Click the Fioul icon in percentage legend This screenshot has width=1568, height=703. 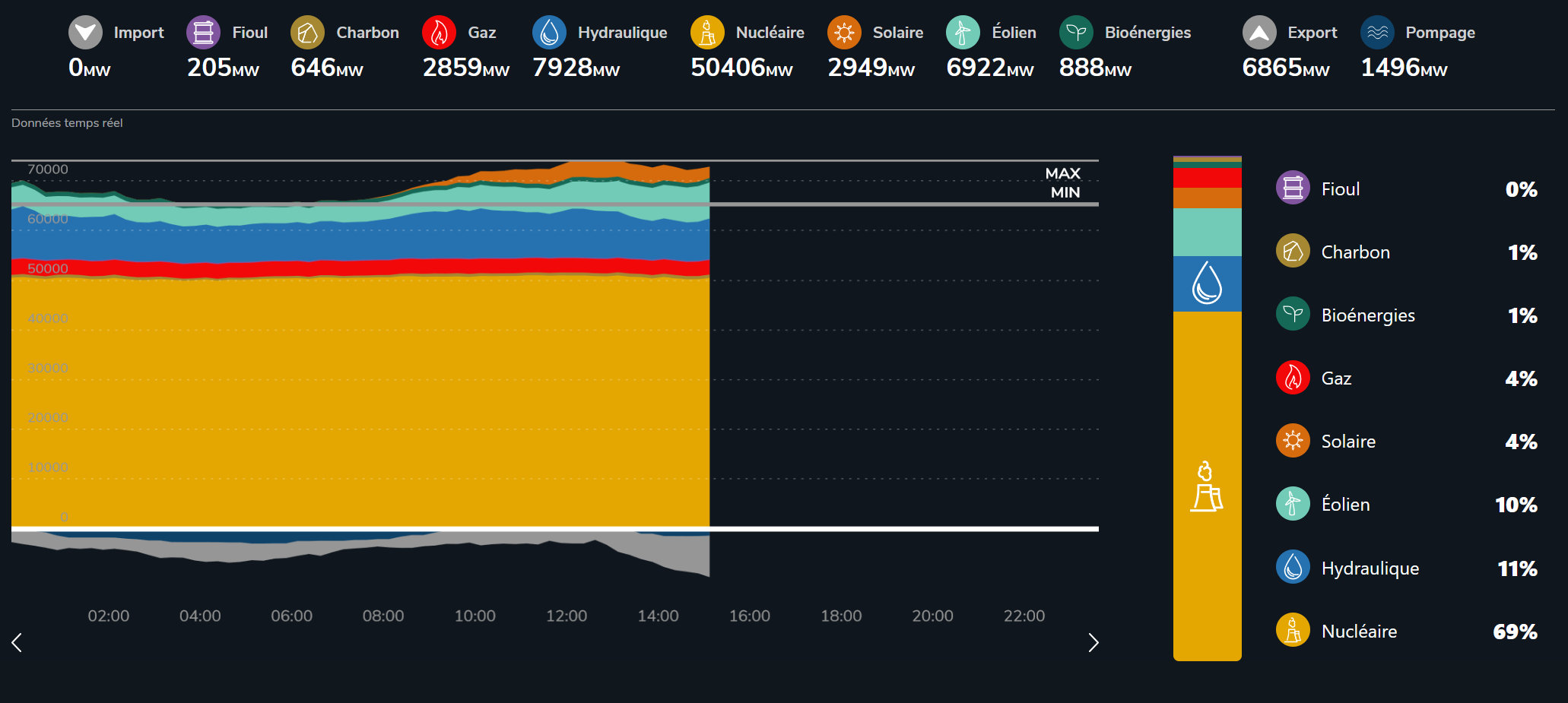pyautogui.click(x=1293, y=188)
